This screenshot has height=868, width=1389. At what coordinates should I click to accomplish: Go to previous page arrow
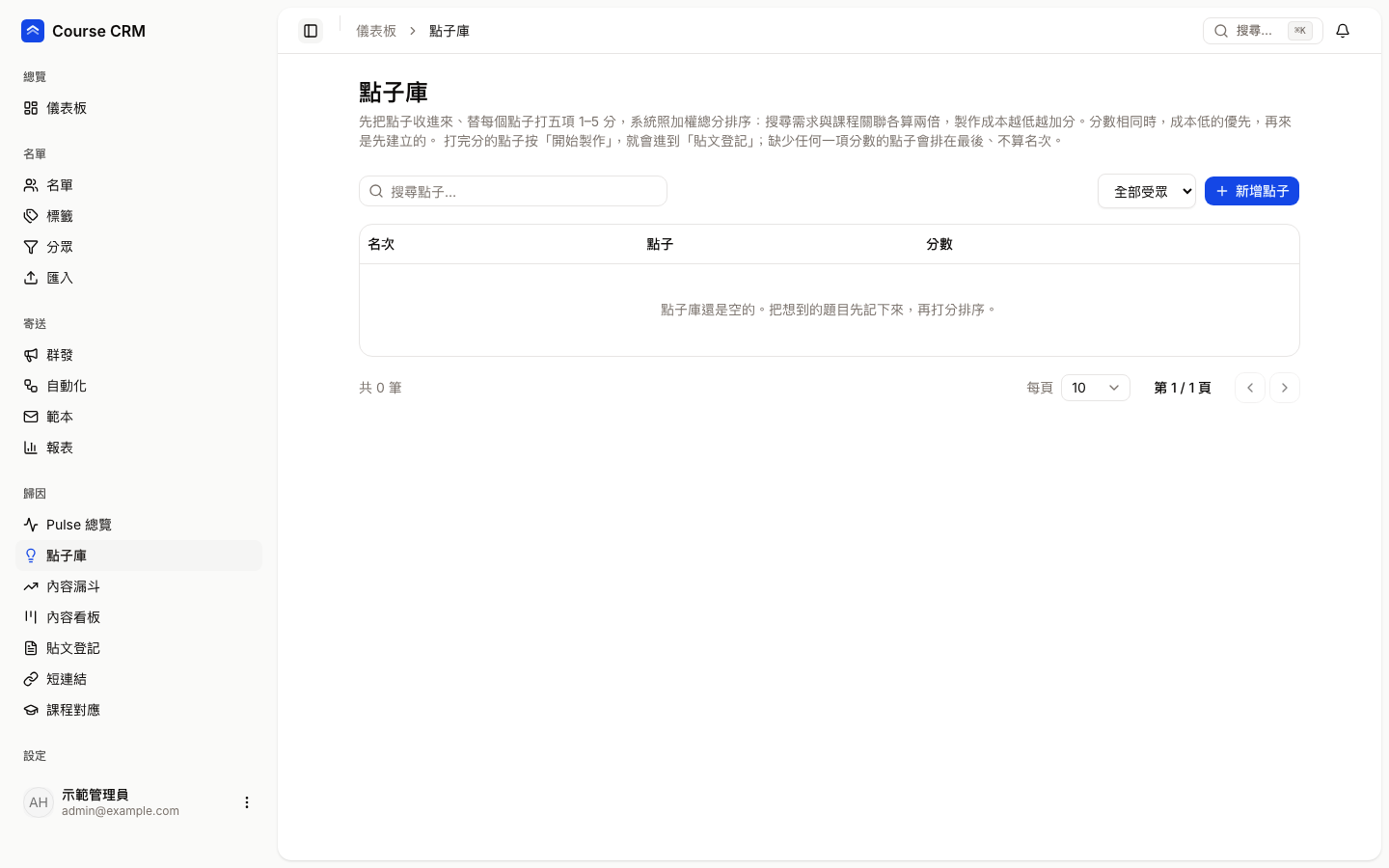[1250, 388]
